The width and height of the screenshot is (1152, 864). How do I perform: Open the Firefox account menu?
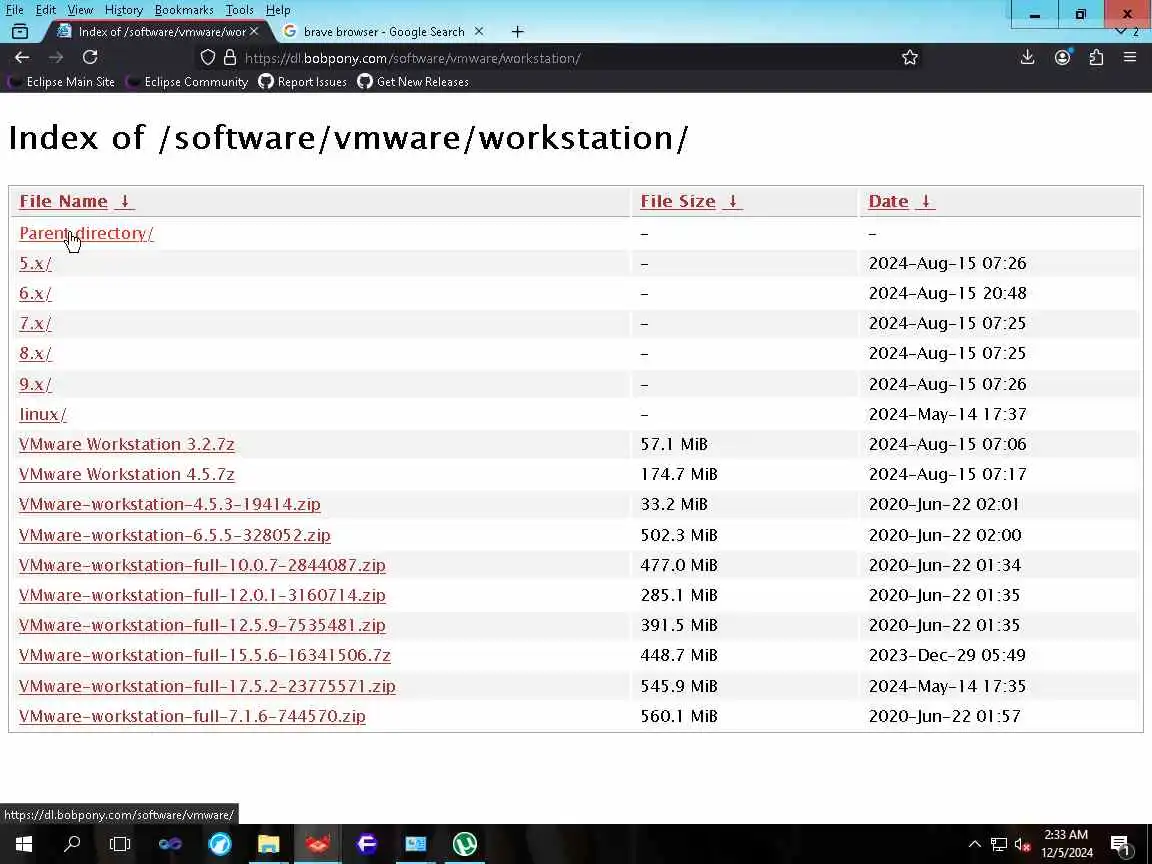pyautogui.click(x=1062, y=57)
